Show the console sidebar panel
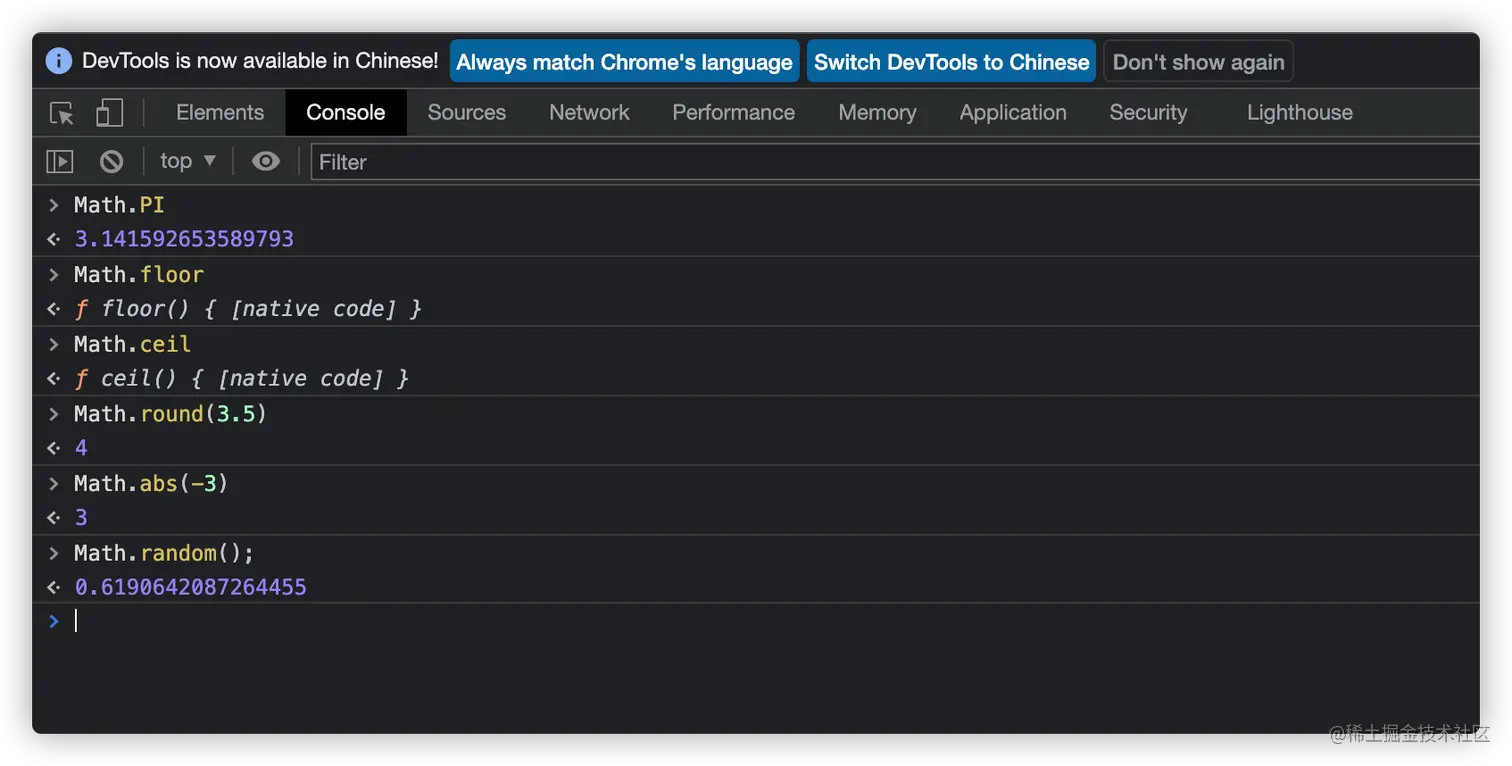1512x766 pixels. [x=60, y=161]
